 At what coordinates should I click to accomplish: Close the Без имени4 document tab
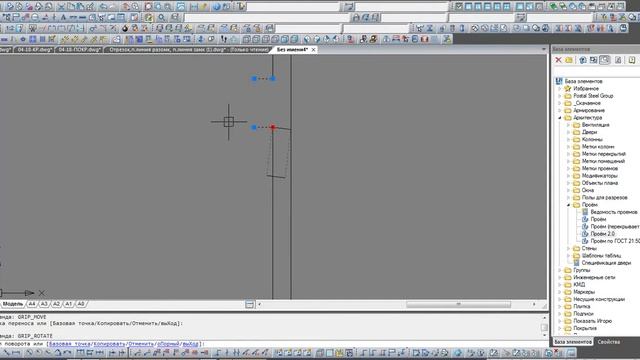pyautogui.click(x=313, y=49)
